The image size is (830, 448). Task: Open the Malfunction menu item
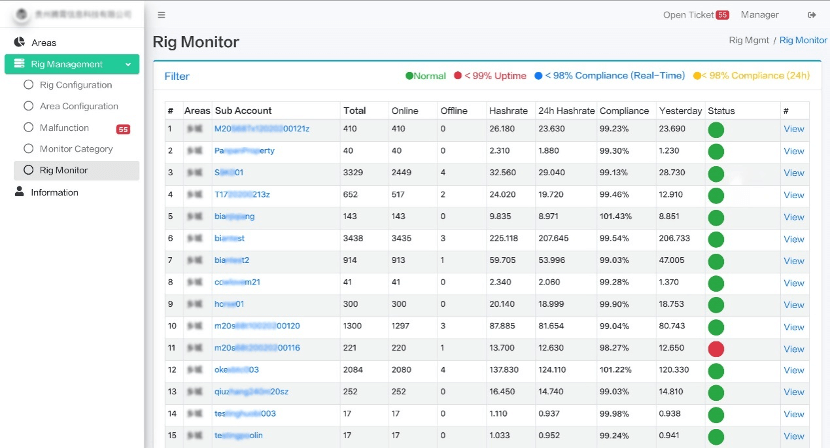pos(64,128)
